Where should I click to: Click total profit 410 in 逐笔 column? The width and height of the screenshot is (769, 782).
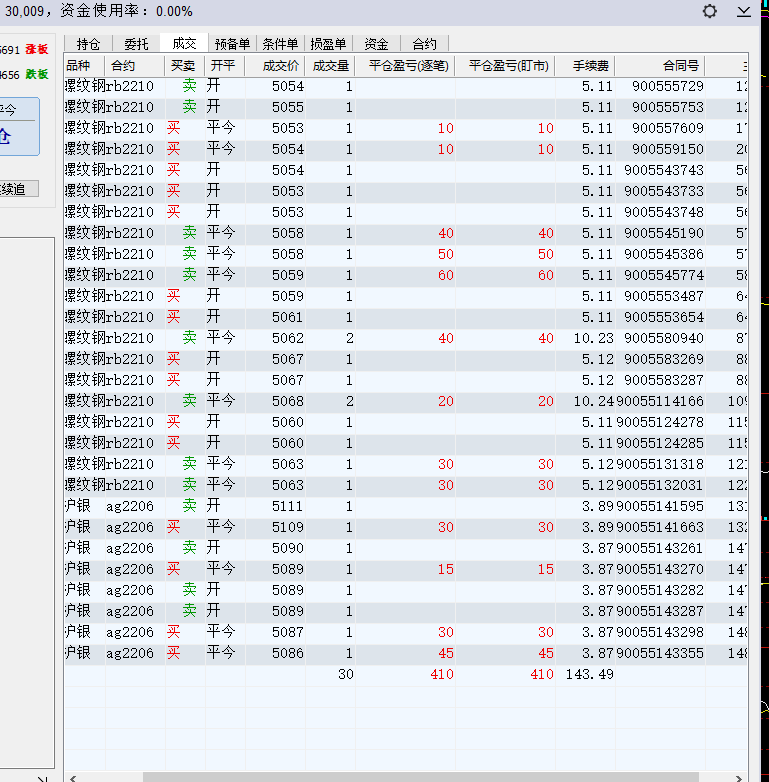click(442, 674)
